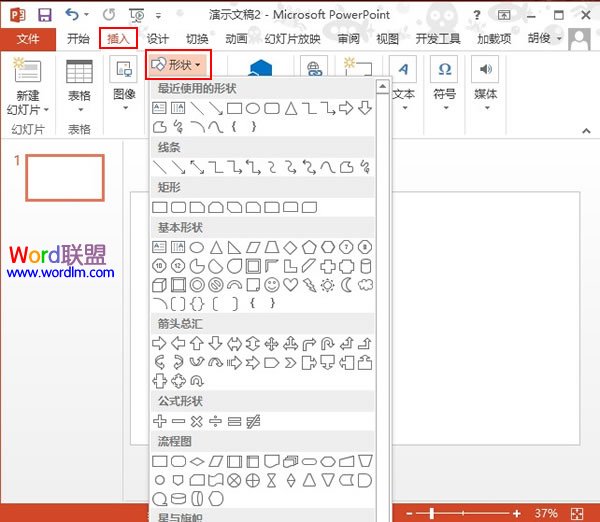
Task: Zoom in with the plus button
Action: click(x=517, y=514)
